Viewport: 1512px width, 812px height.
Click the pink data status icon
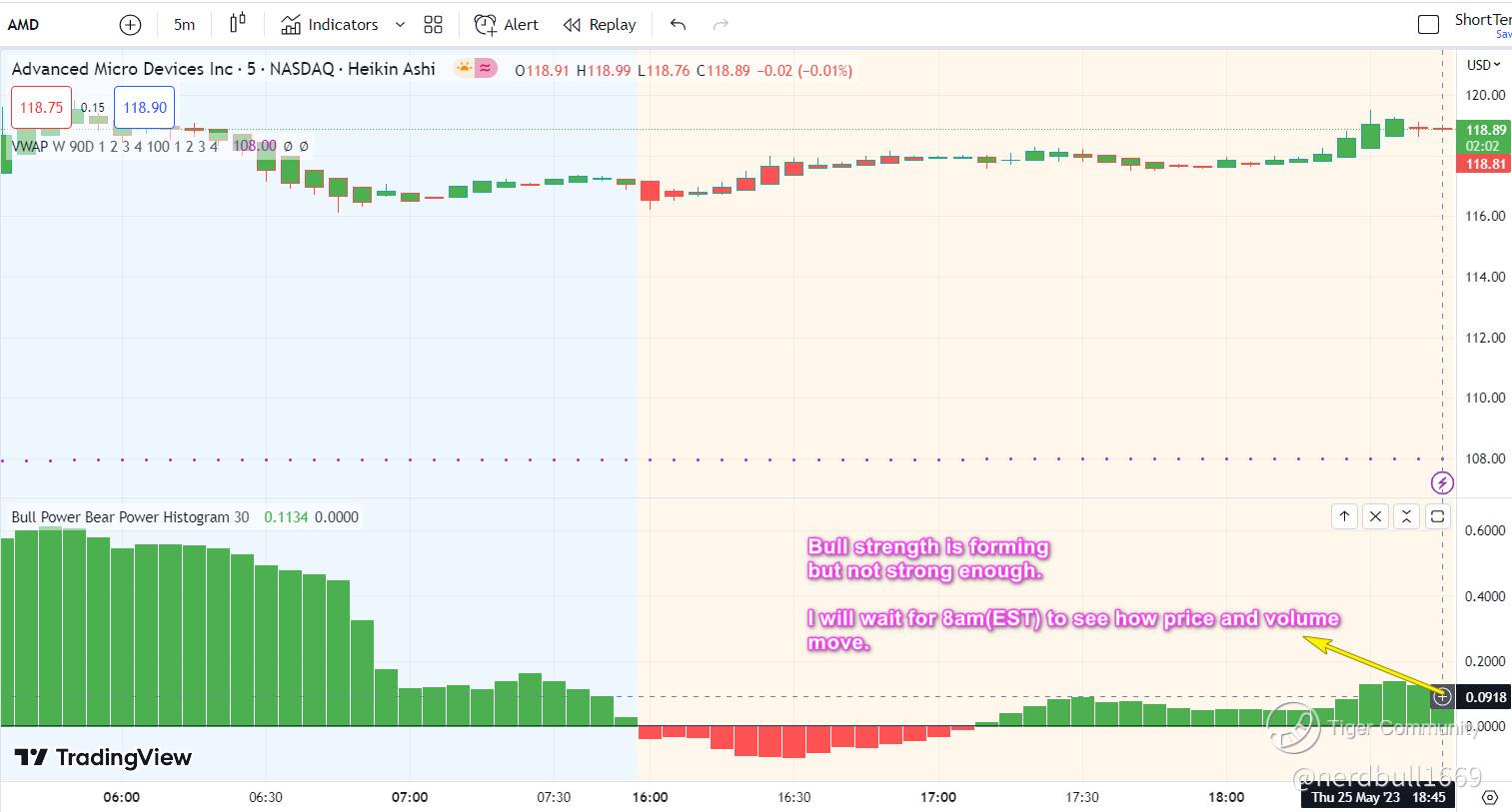pos(486,69)
